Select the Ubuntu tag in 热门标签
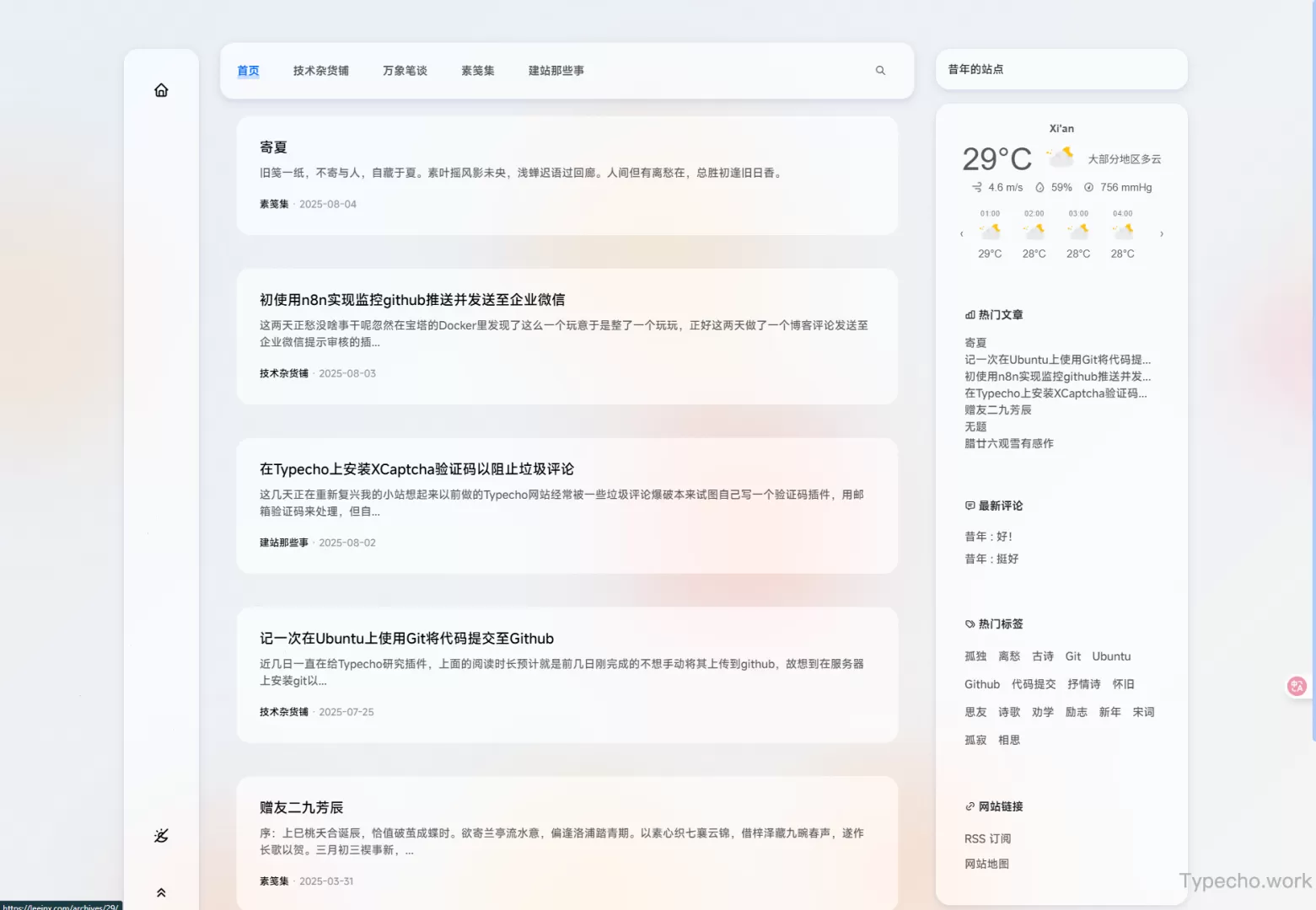Image resolution: width=1316 pixels, height=910 pixels. pos(1111,656)
